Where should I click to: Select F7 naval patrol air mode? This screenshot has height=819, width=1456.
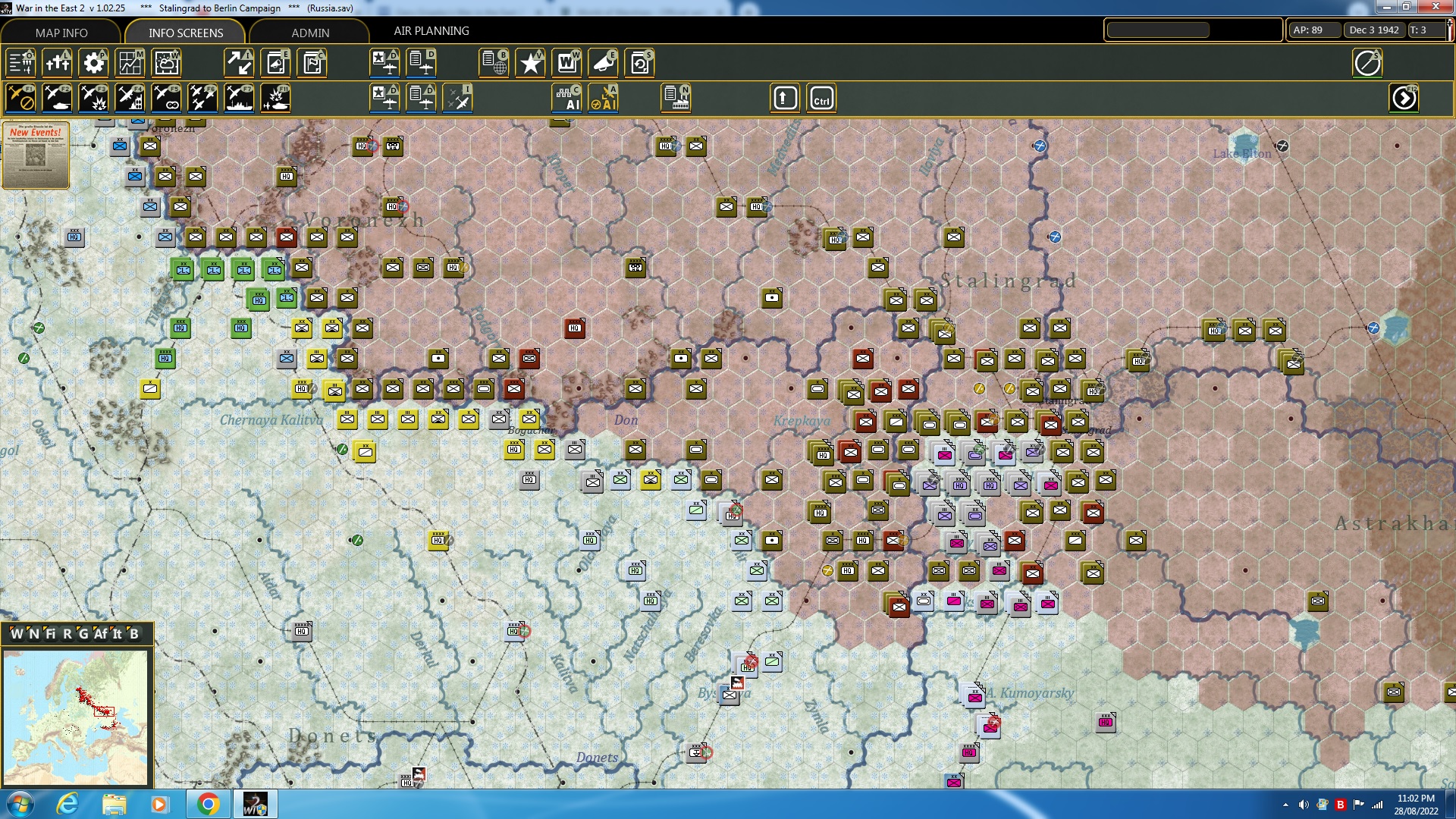coord(239,99)
